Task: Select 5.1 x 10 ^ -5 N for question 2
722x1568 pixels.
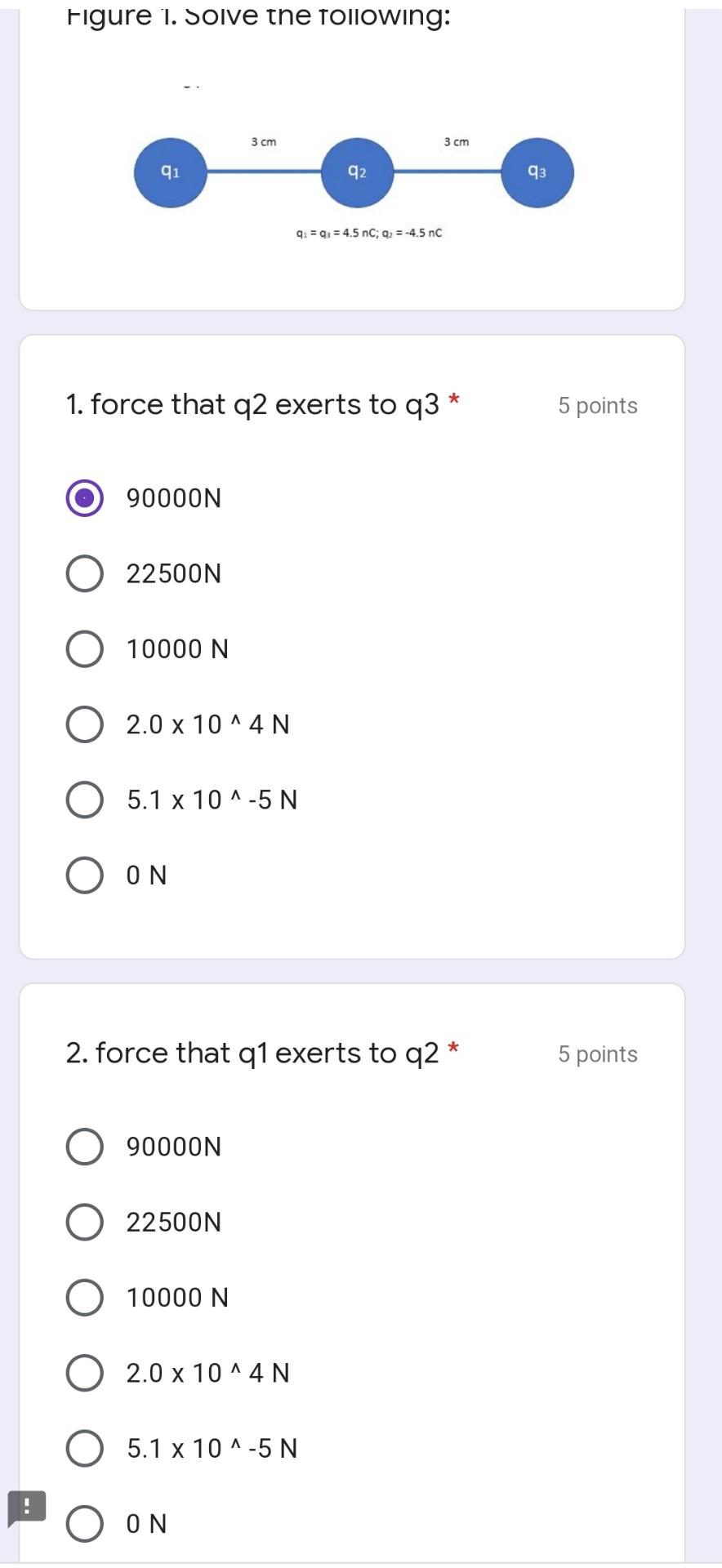Action: [x=83, y=1448]
